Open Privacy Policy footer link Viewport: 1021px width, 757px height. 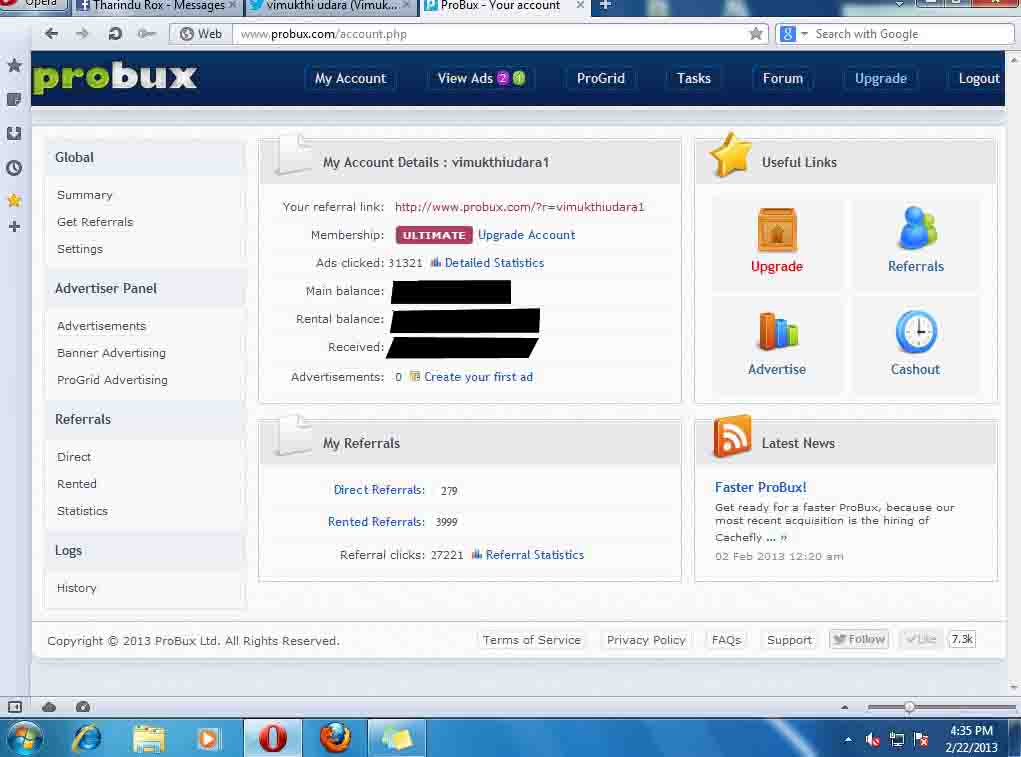coord(646,640)
